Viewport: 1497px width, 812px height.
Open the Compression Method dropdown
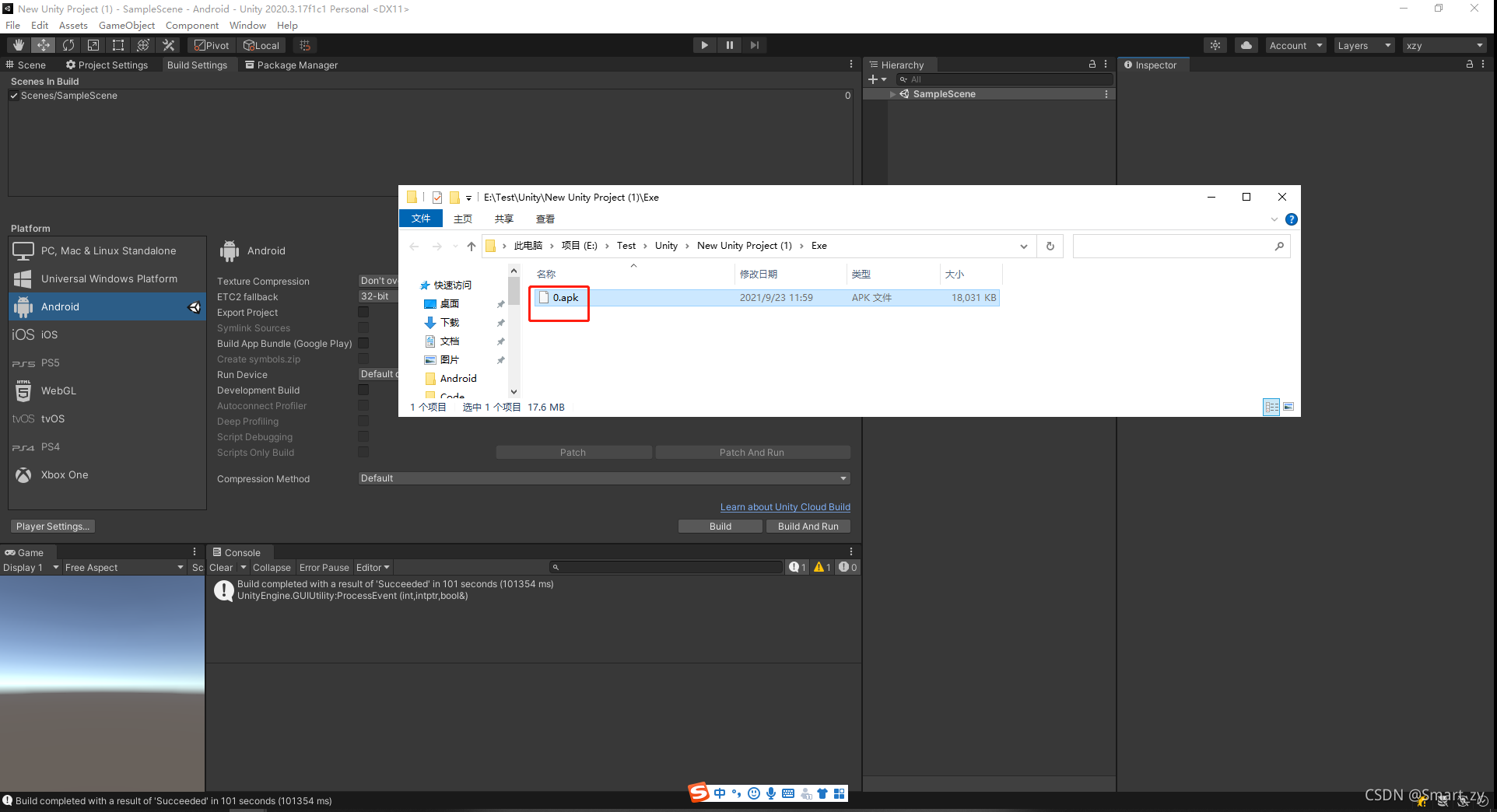tap(604, 478)
